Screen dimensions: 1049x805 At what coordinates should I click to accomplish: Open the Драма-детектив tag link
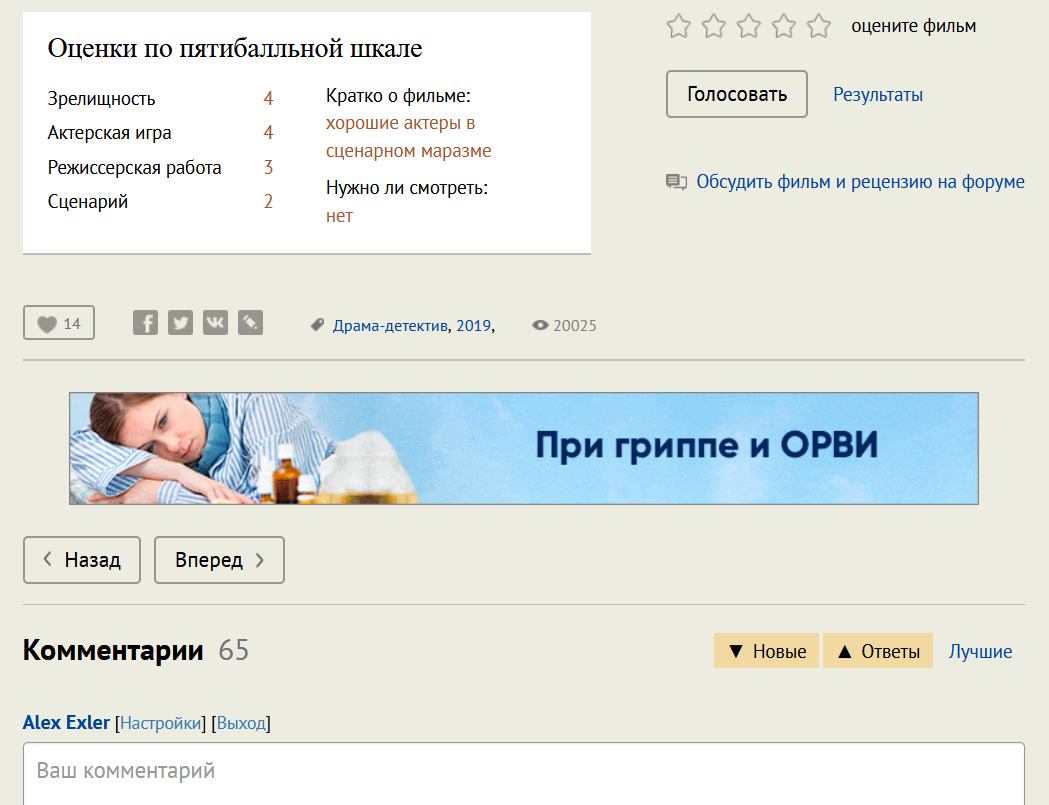(390, 325)
